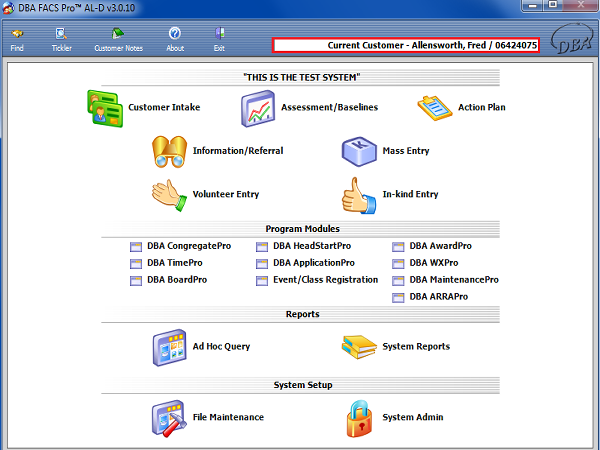Open the Volunteer Entry hand icon

point(168,194)
